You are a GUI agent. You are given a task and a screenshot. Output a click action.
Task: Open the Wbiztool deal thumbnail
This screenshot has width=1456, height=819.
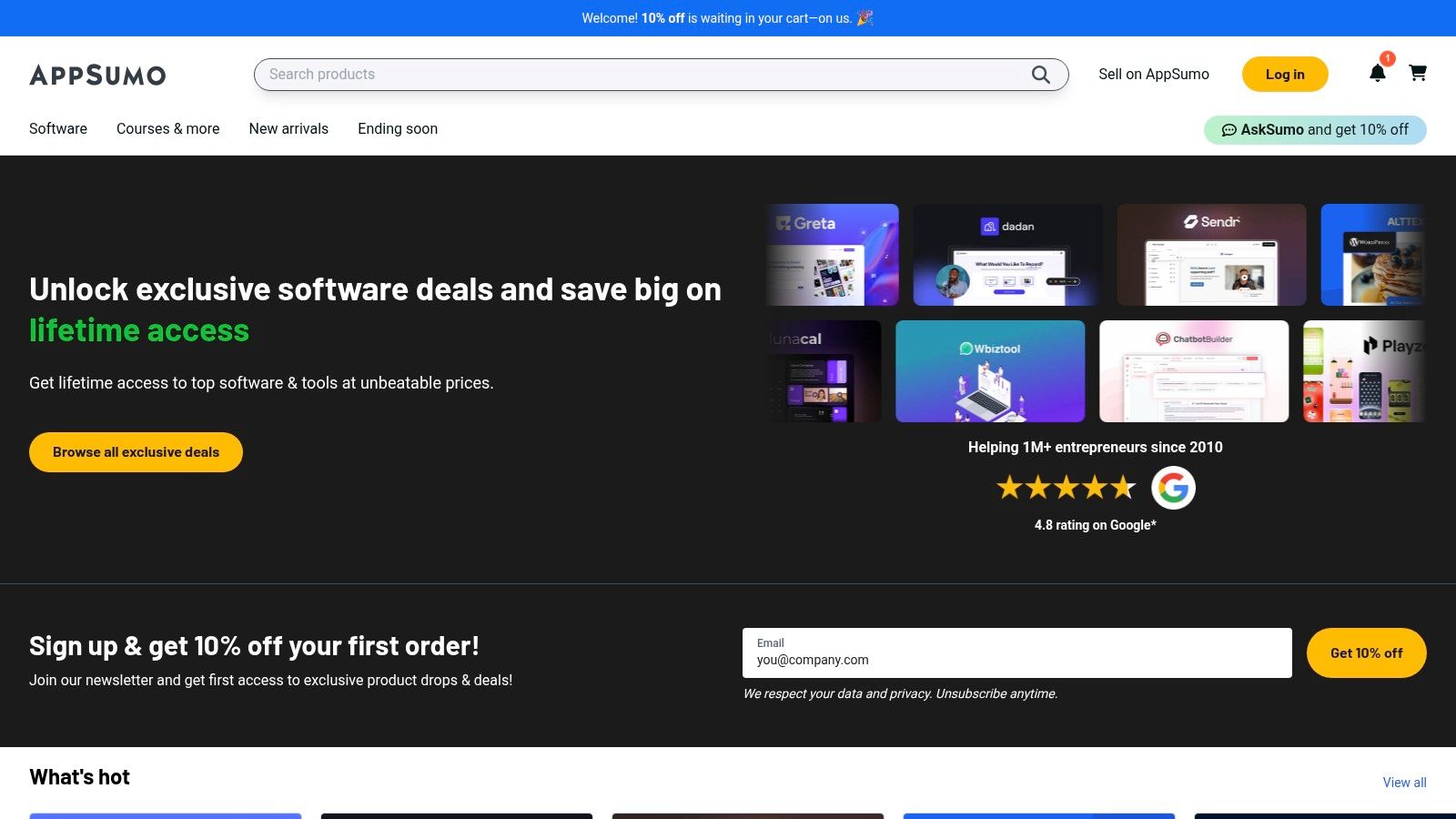pos(990,371)
